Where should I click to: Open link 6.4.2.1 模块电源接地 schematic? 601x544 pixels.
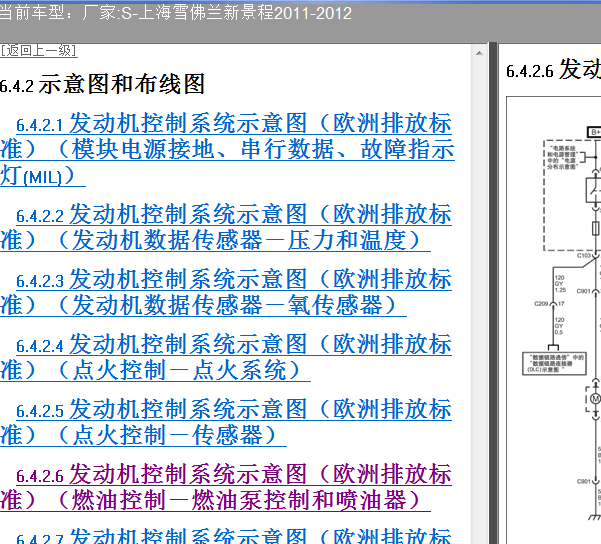227,149
